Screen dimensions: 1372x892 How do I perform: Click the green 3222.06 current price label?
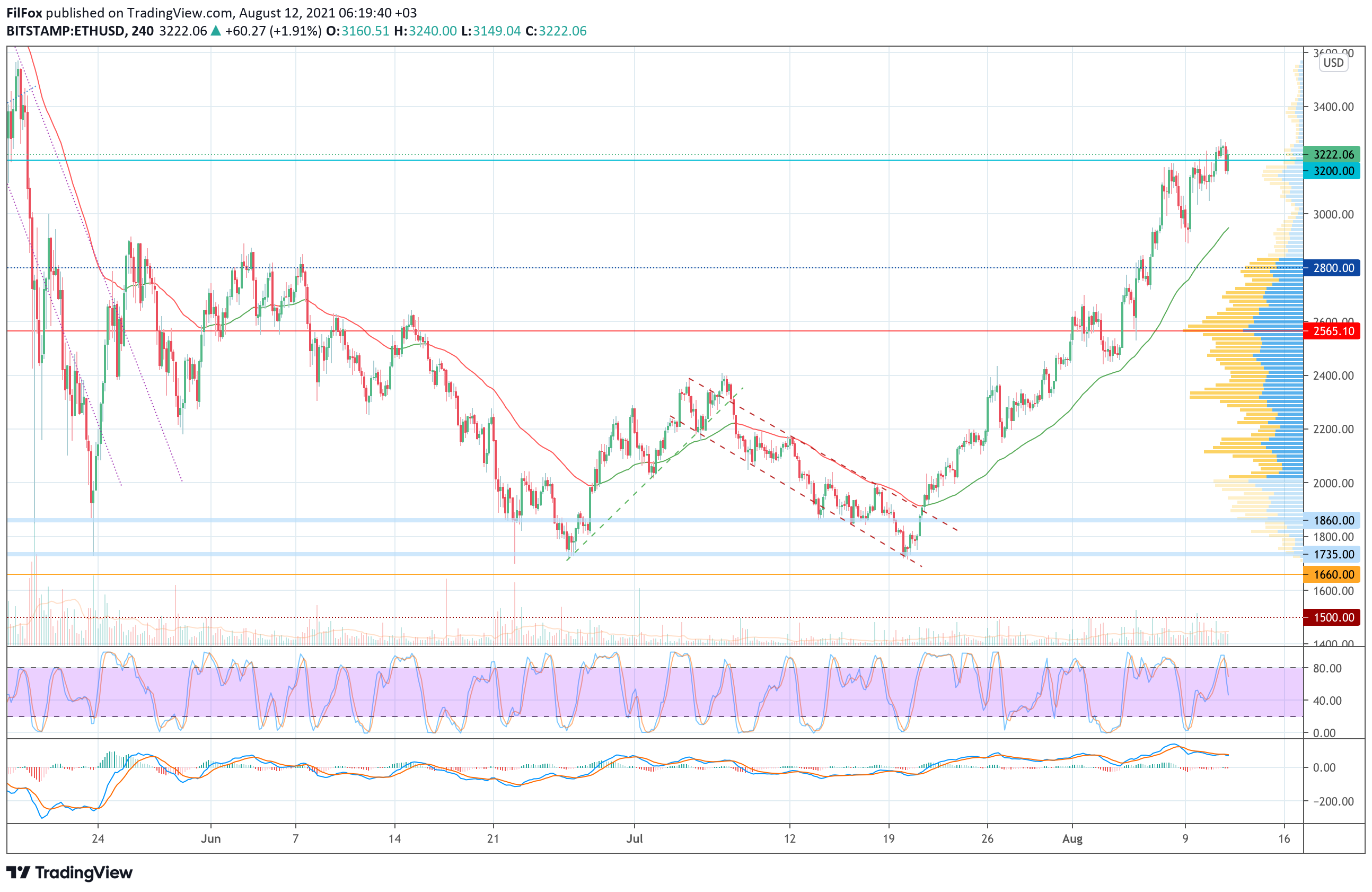point(1333,154)
